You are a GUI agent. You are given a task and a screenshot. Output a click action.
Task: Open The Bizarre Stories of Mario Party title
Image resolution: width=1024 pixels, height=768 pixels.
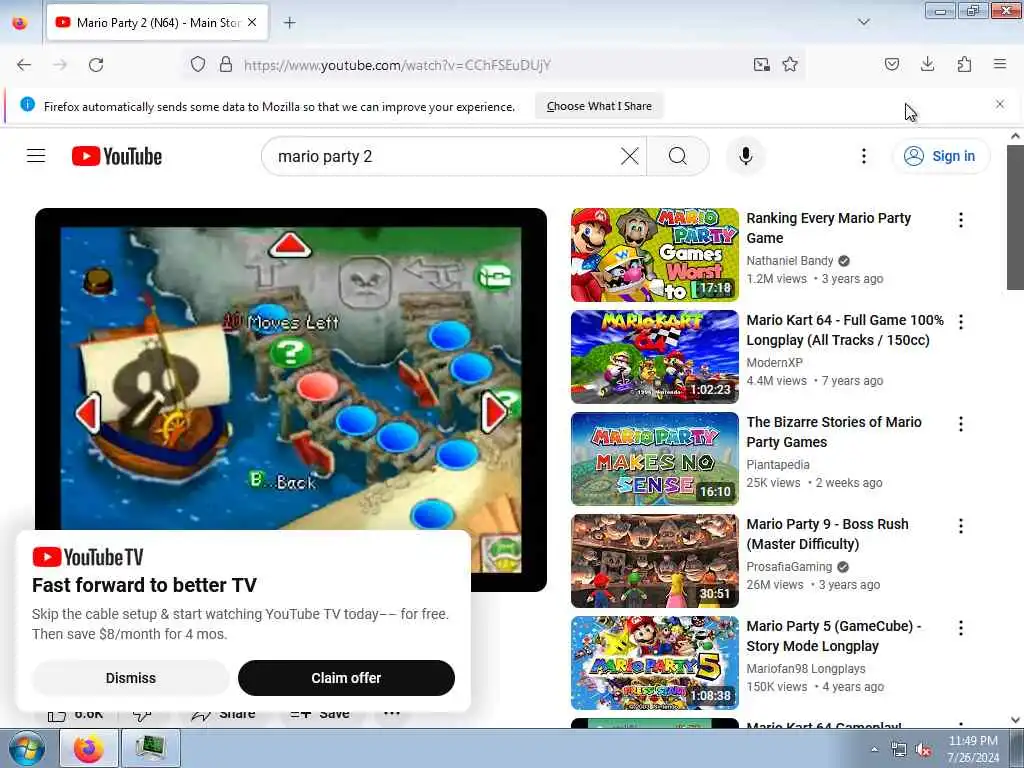[x=834, y=432]
